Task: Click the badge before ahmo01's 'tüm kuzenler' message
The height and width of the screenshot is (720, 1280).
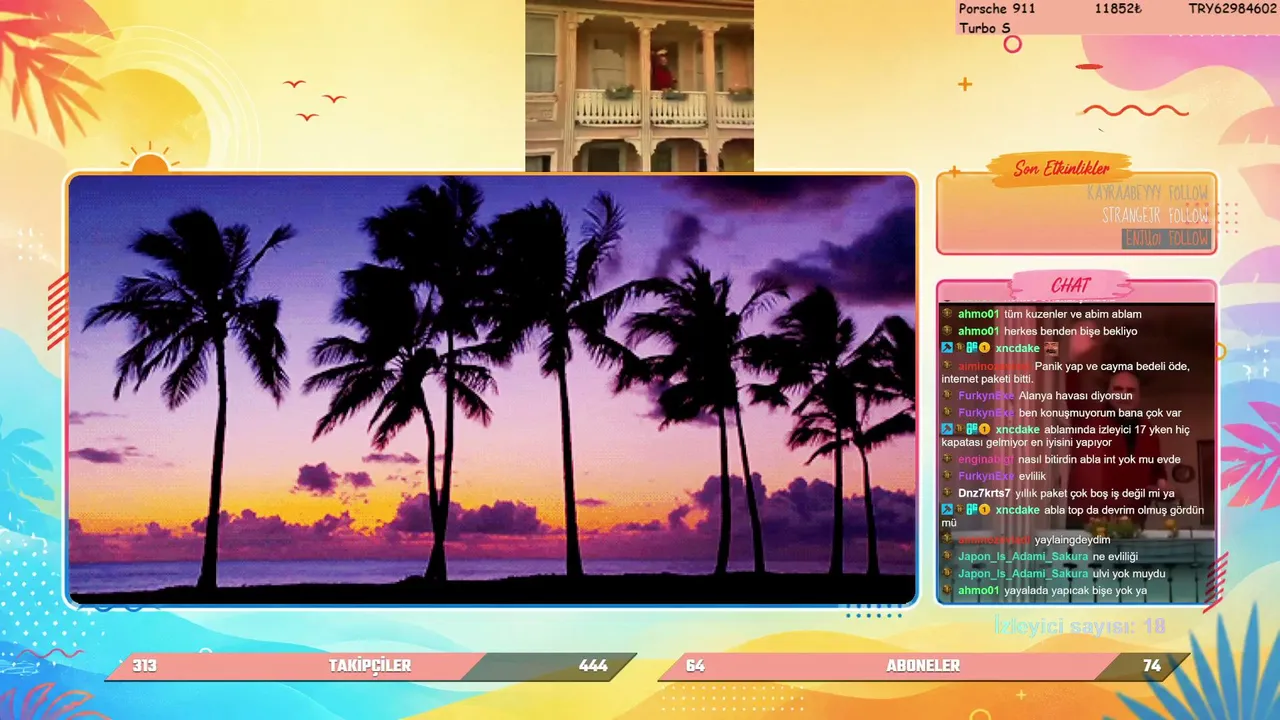Action: coord(947,314)
